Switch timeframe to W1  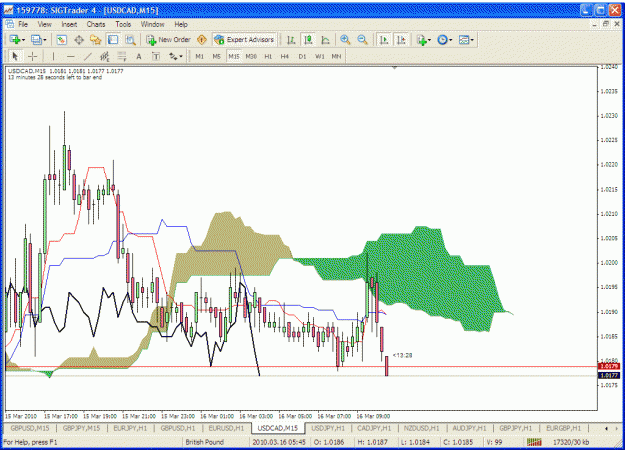click(x=320, y=57)
